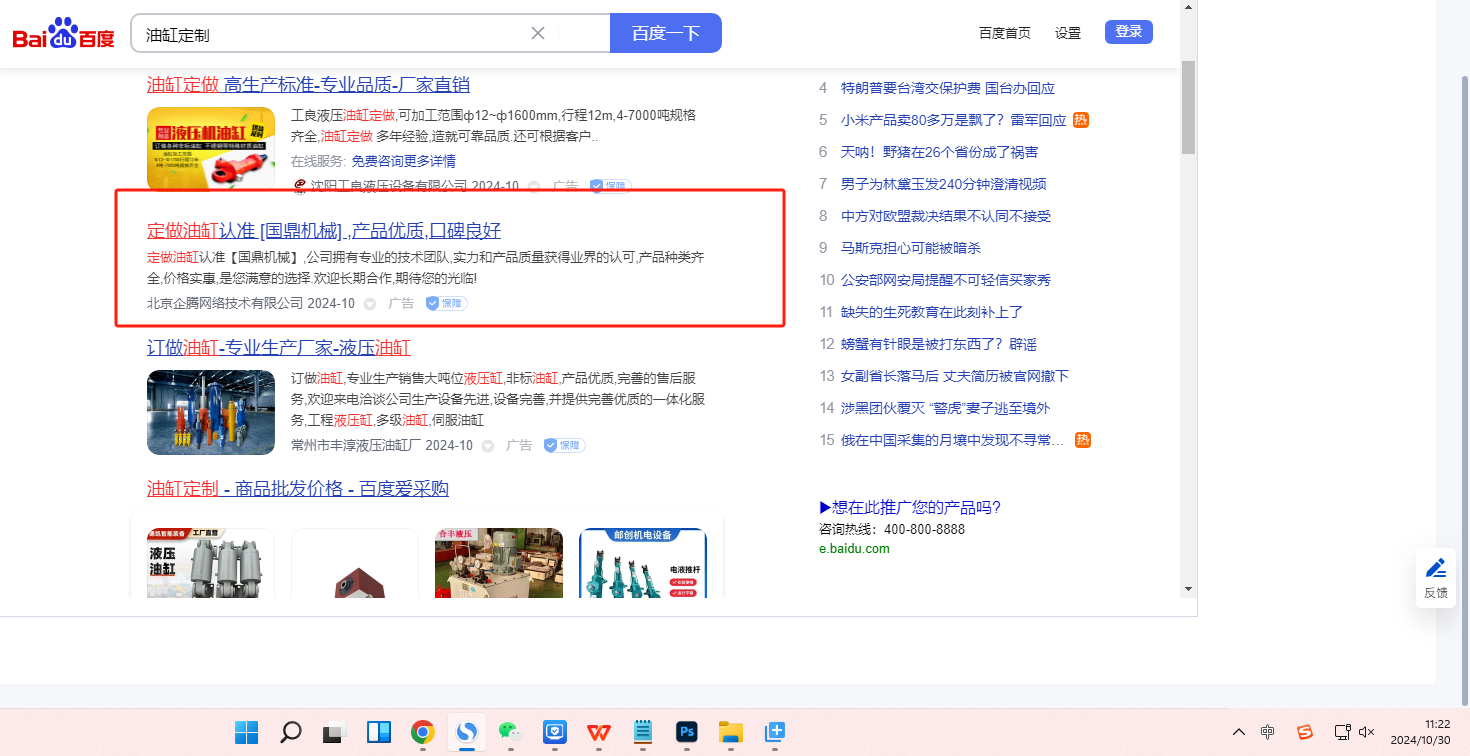Open the 反馈 feedback pencil icon
The height and width of the screenshot is (756, 1470).
point(1436,569)
